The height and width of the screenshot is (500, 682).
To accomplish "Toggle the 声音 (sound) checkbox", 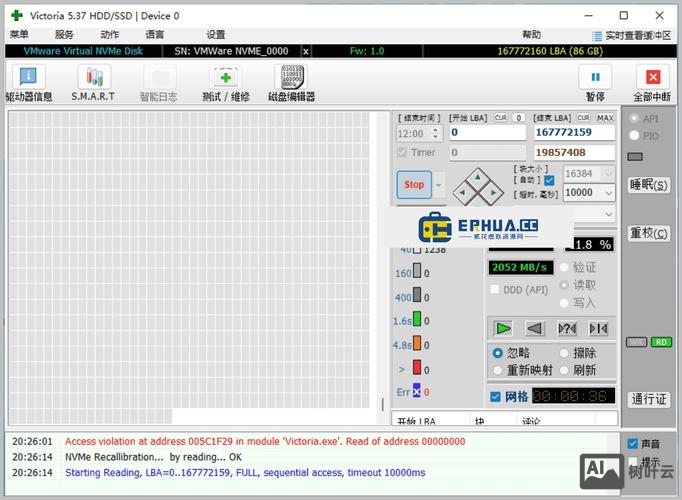I will (x=632, y=444).
